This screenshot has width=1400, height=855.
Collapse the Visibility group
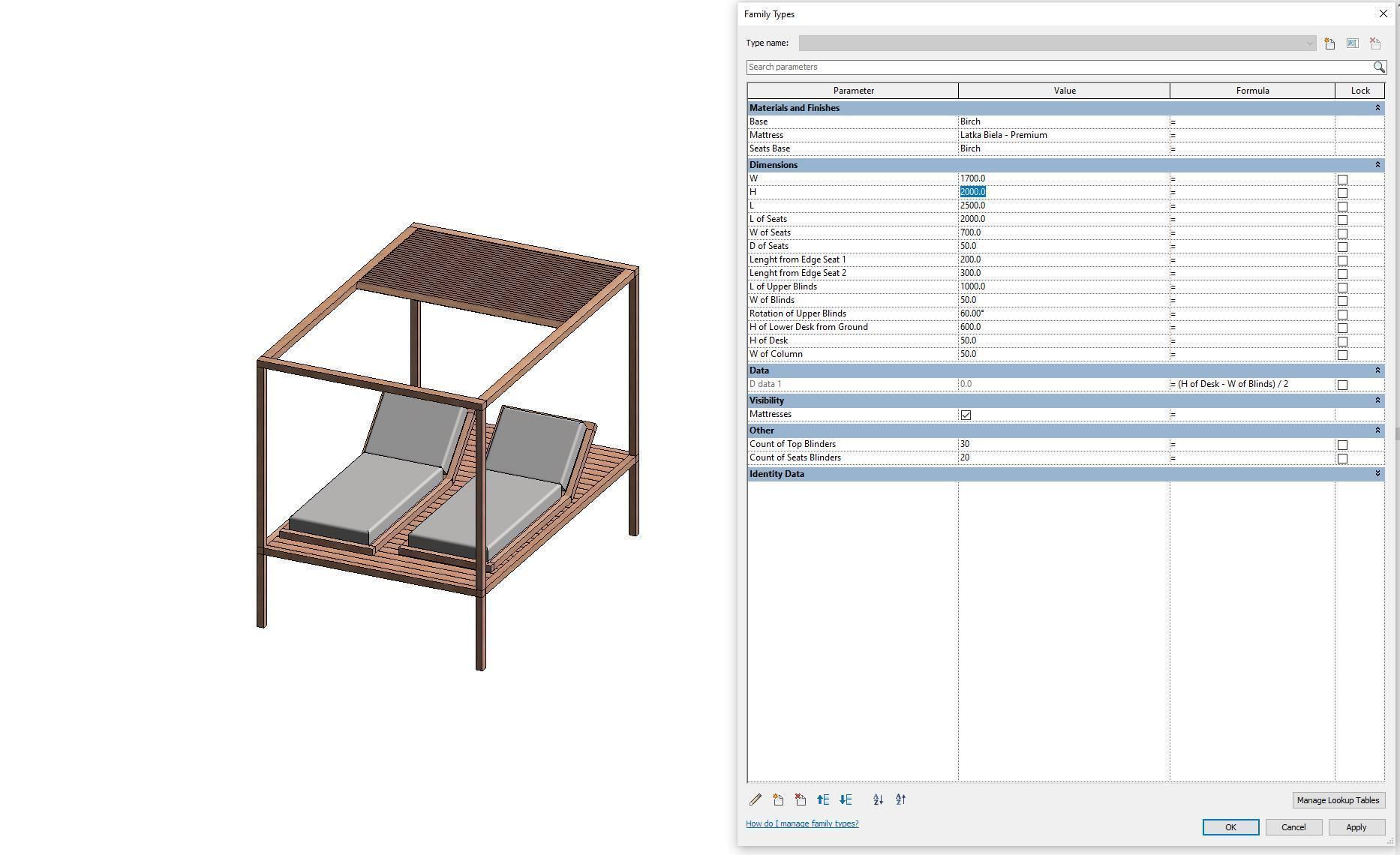coord(1377,400)
